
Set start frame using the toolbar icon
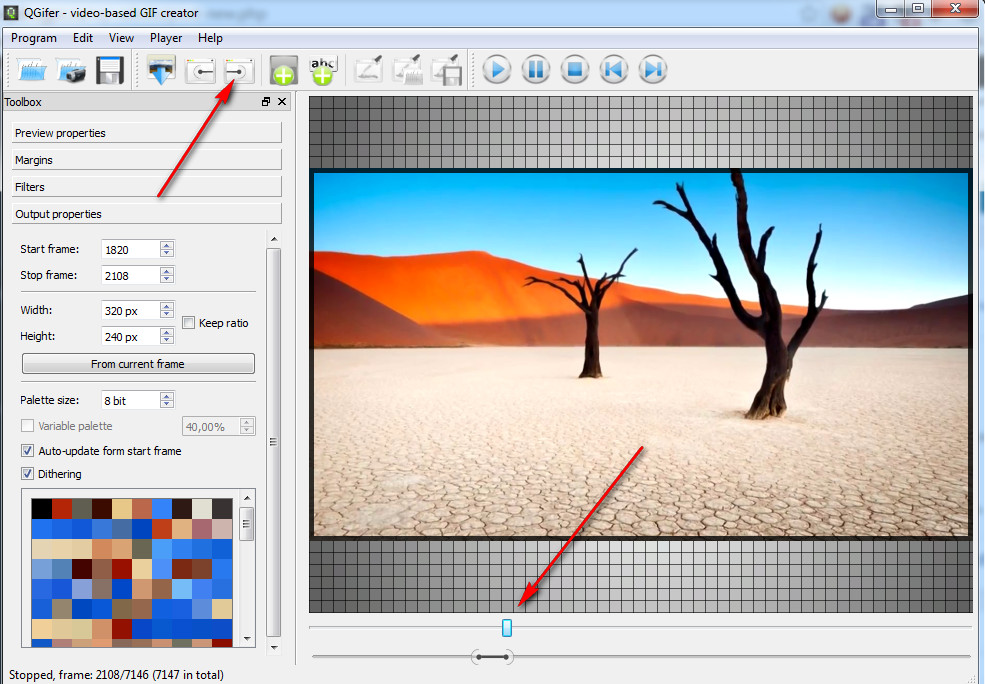click(201, 70)
